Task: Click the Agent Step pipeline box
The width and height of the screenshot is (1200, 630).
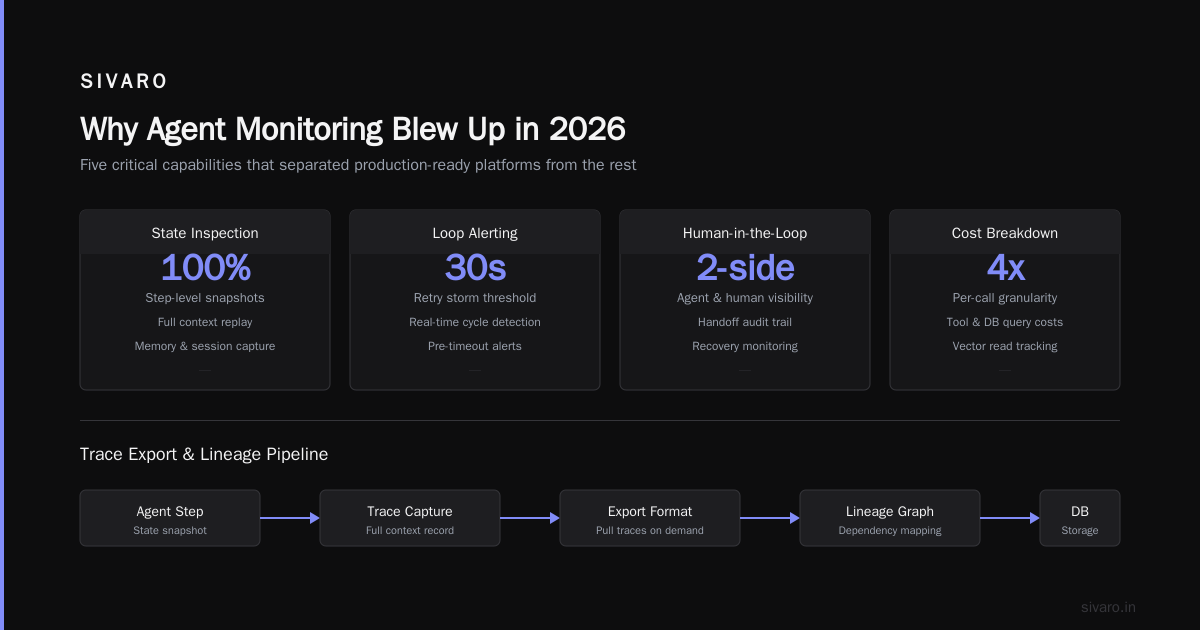Action: [170, 518]
